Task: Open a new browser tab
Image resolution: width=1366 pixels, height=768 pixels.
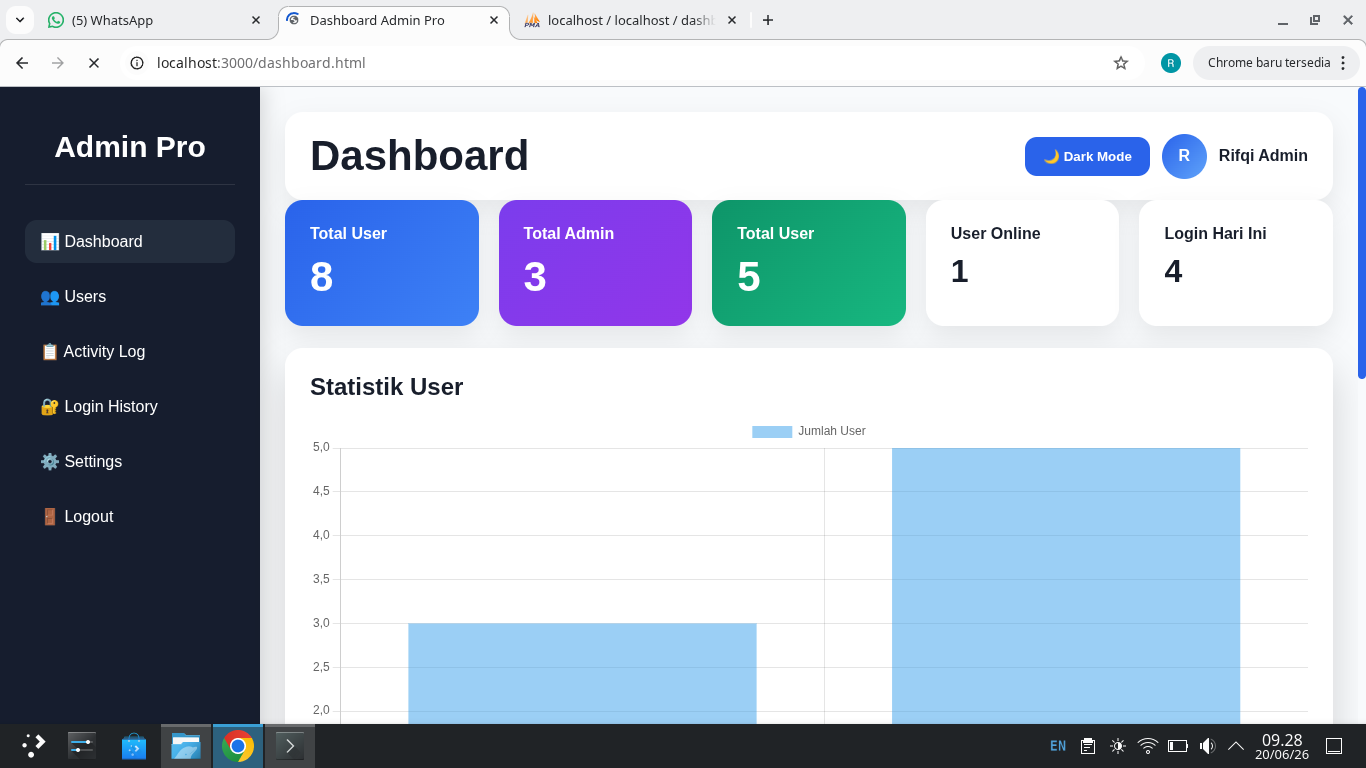Action: pyautogui.click(x=768, y=20)
